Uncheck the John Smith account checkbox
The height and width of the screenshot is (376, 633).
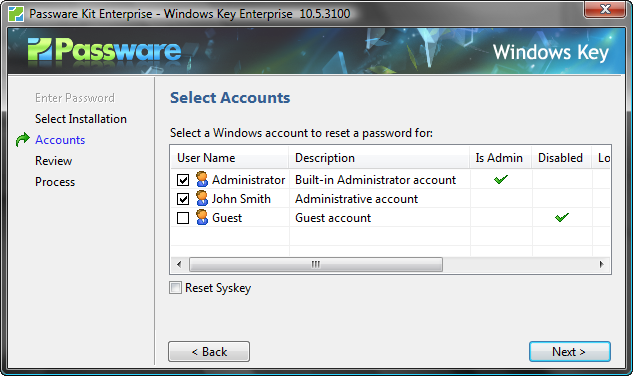pos(183,199)
